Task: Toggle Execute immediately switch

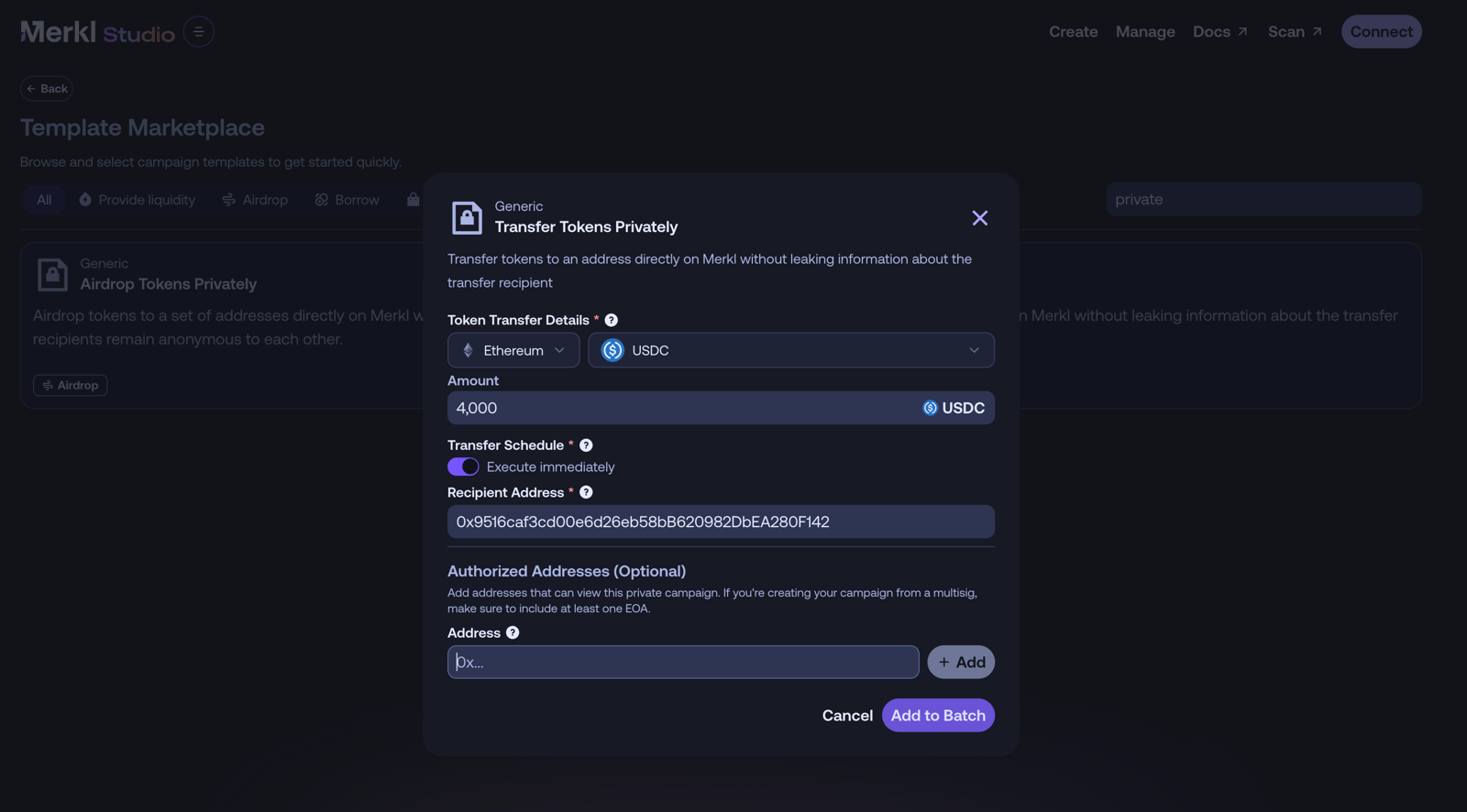Action: coord(463,467)
